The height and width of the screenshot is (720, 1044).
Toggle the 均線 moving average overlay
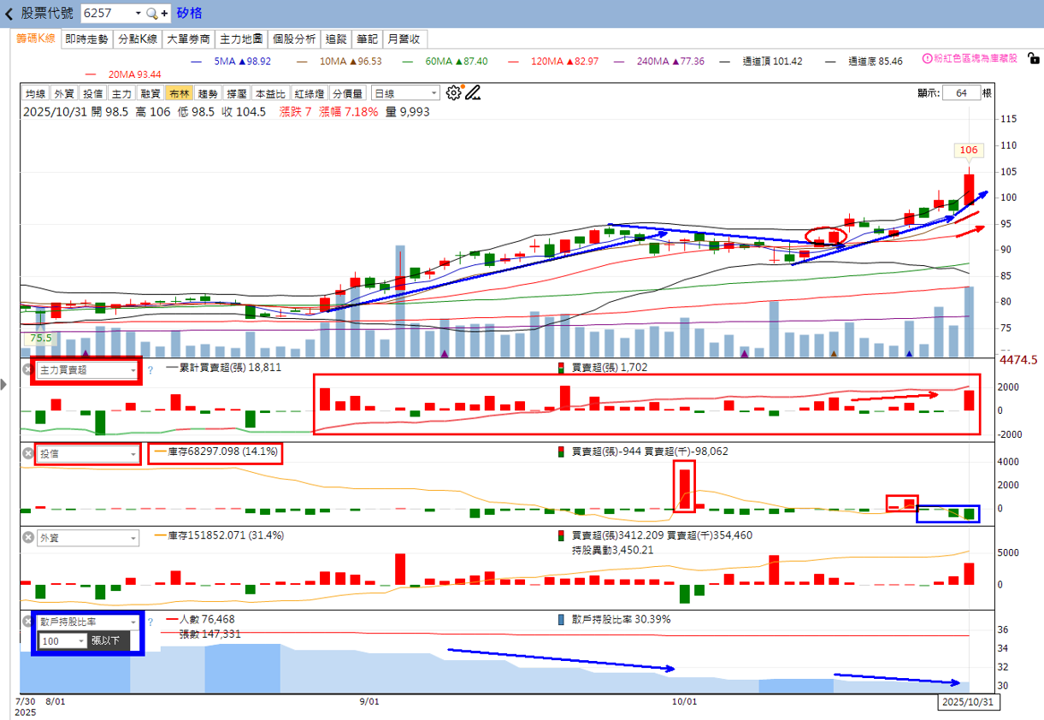[35, 94]
